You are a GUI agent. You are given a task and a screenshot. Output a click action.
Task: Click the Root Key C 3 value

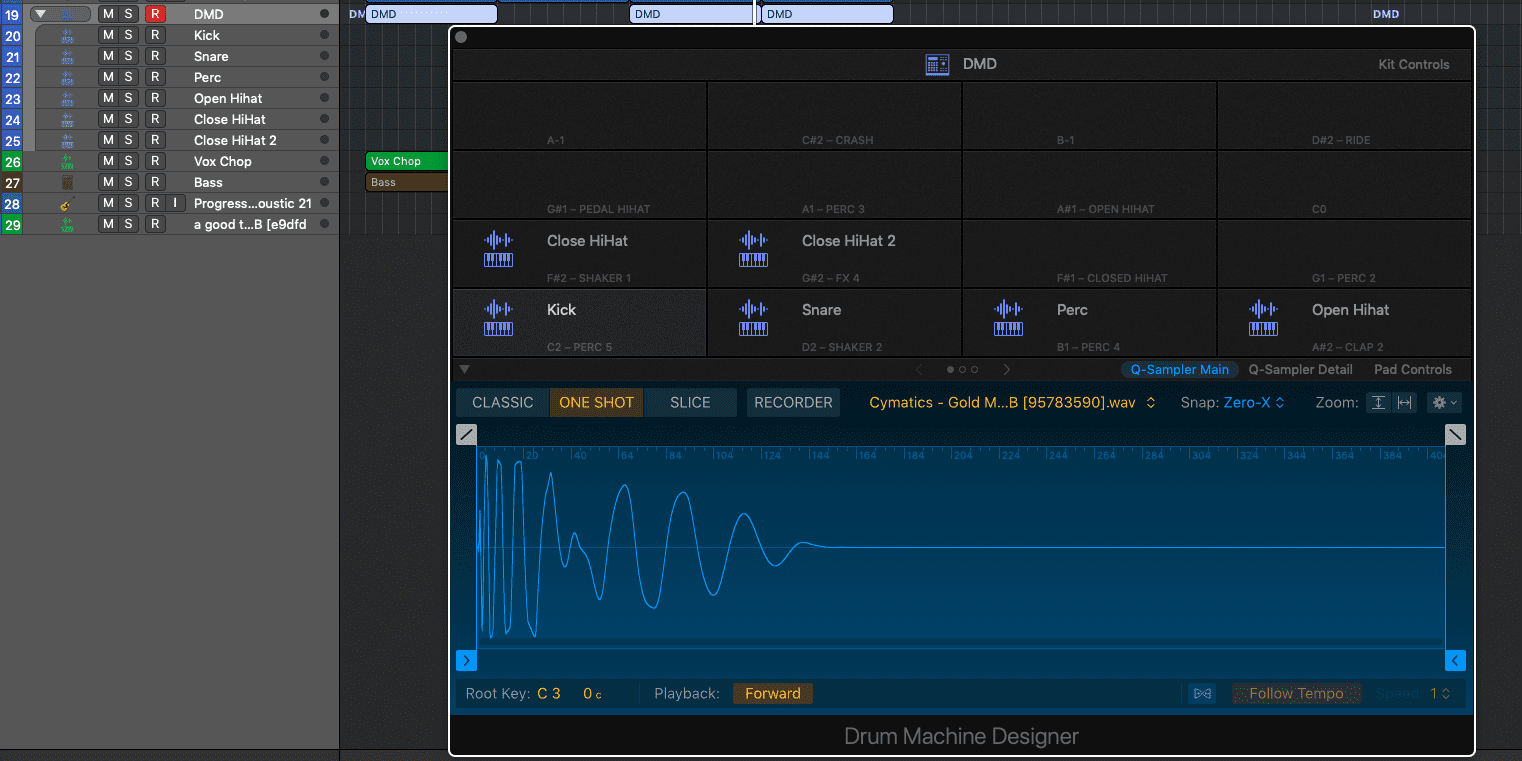click(548, 694)
